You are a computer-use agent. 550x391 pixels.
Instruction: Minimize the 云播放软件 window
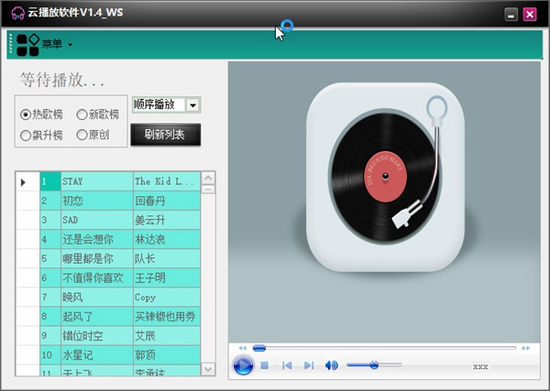[x=511, y=15]
